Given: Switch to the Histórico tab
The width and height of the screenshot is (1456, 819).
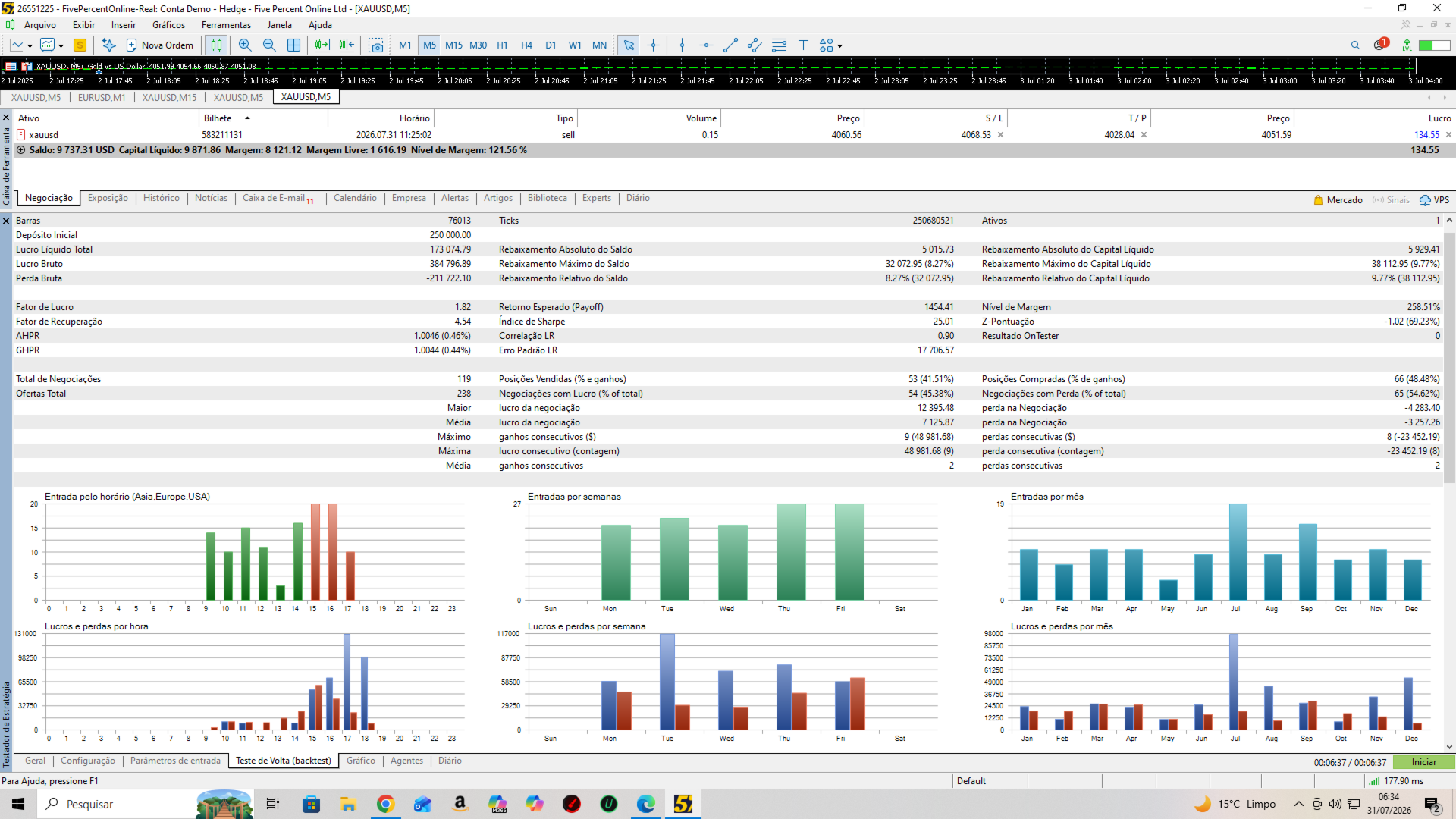Looking at the screenshot, I should point(162,198).
